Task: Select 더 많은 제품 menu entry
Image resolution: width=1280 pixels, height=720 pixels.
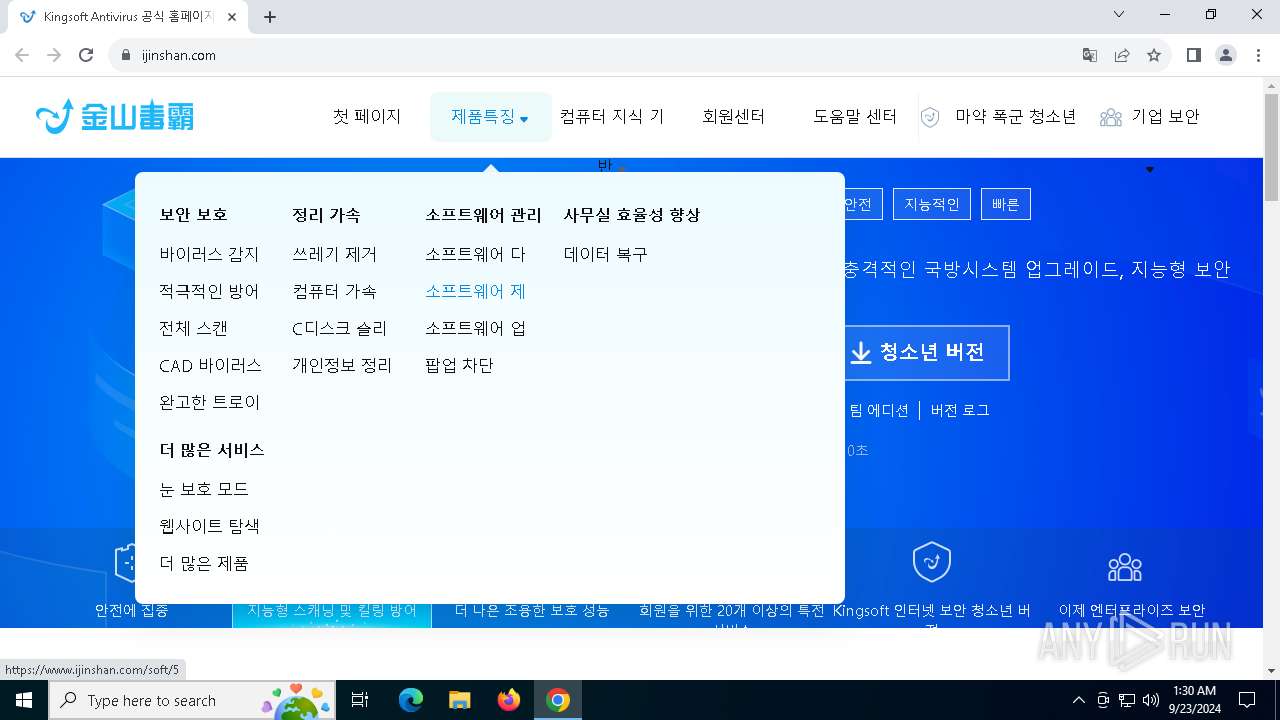Action: tap(204, 563)
